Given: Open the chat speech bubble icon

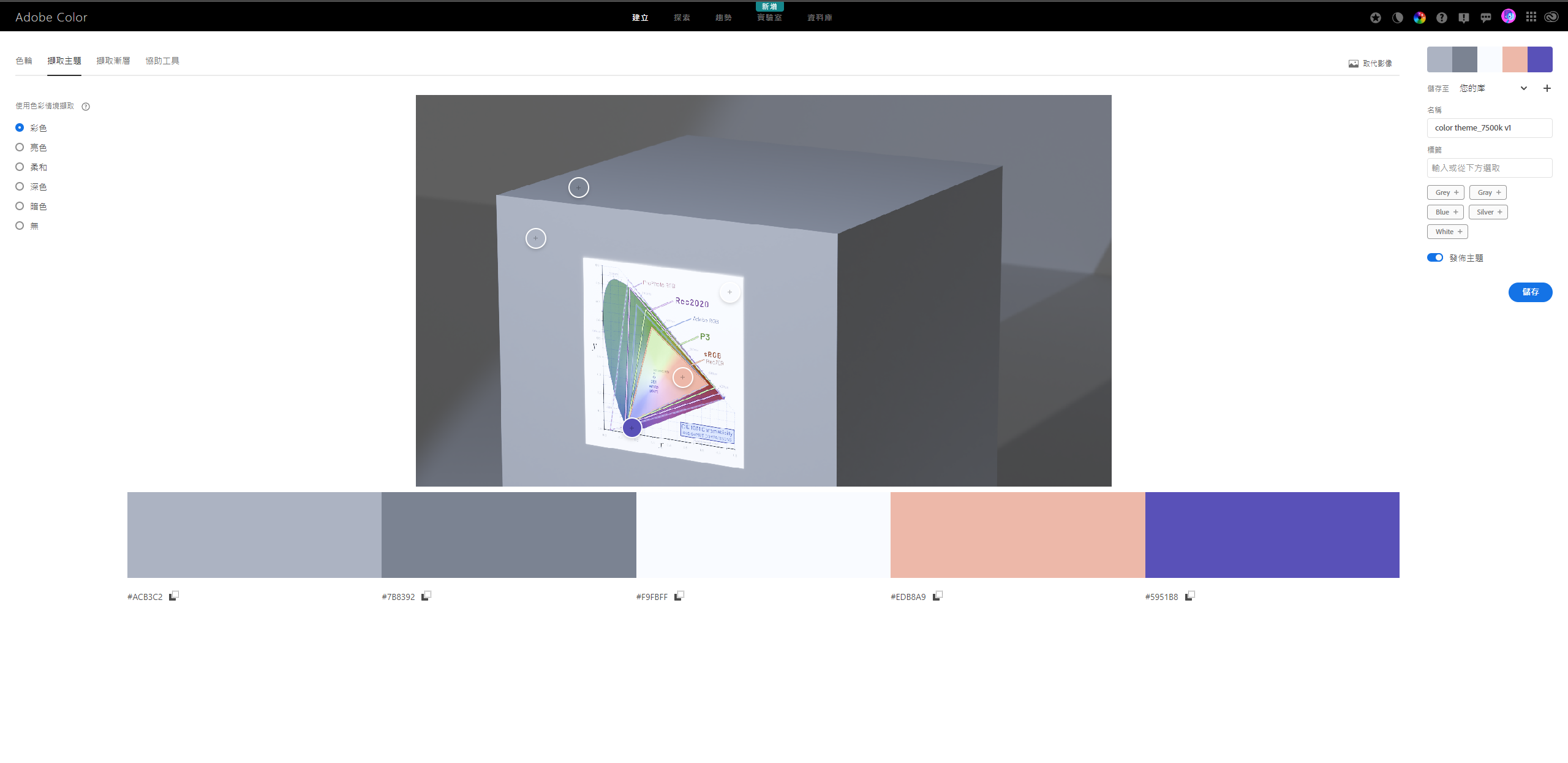Looking at the screenshot, I should 1486,18.
